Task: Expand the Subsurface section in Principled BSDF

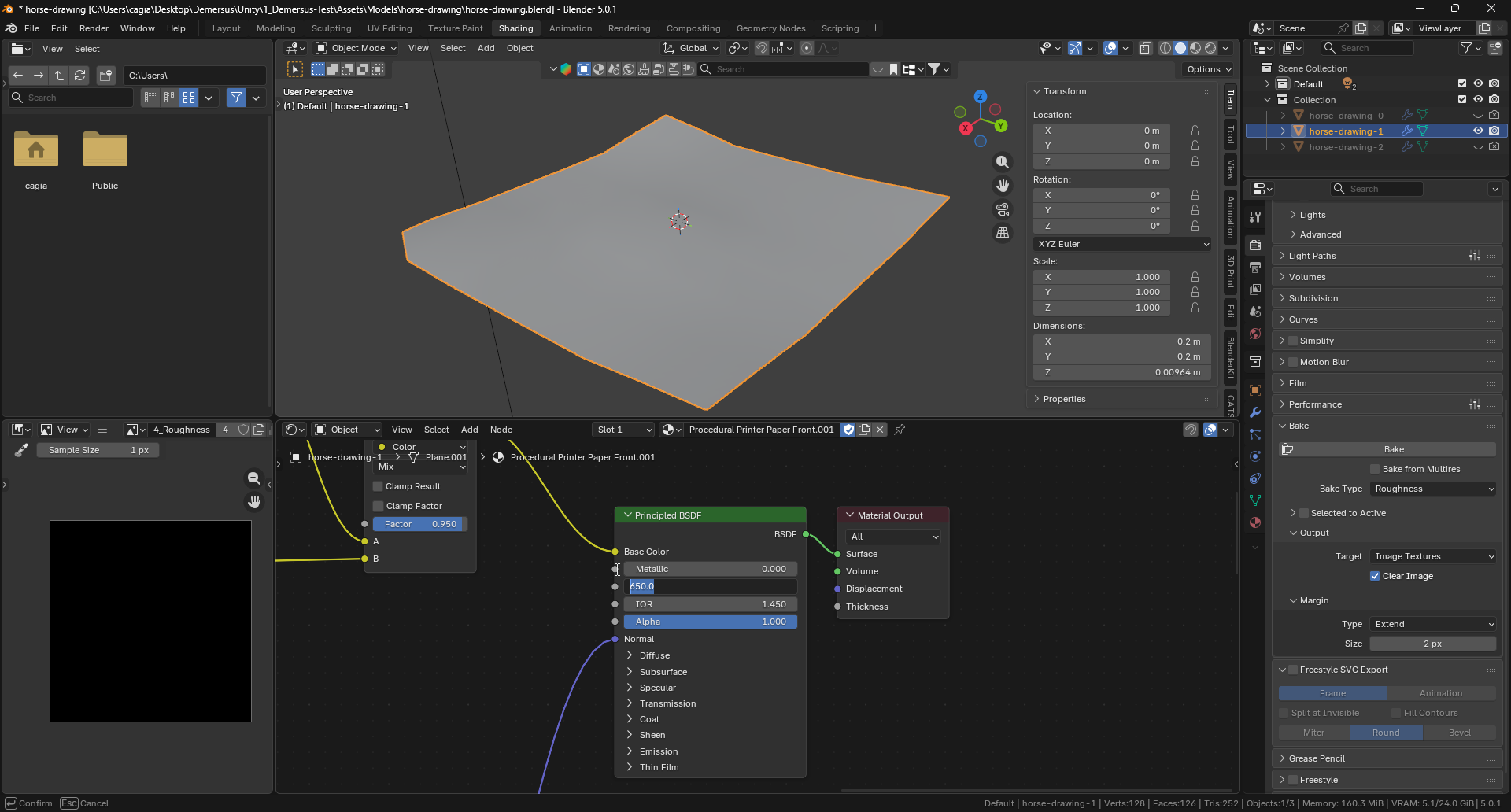Action: coord(663,672)
